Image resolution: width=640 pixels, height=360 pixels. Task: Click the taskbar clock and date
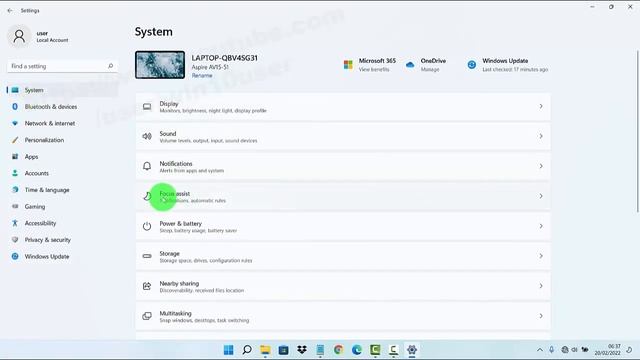click(607, 350)
